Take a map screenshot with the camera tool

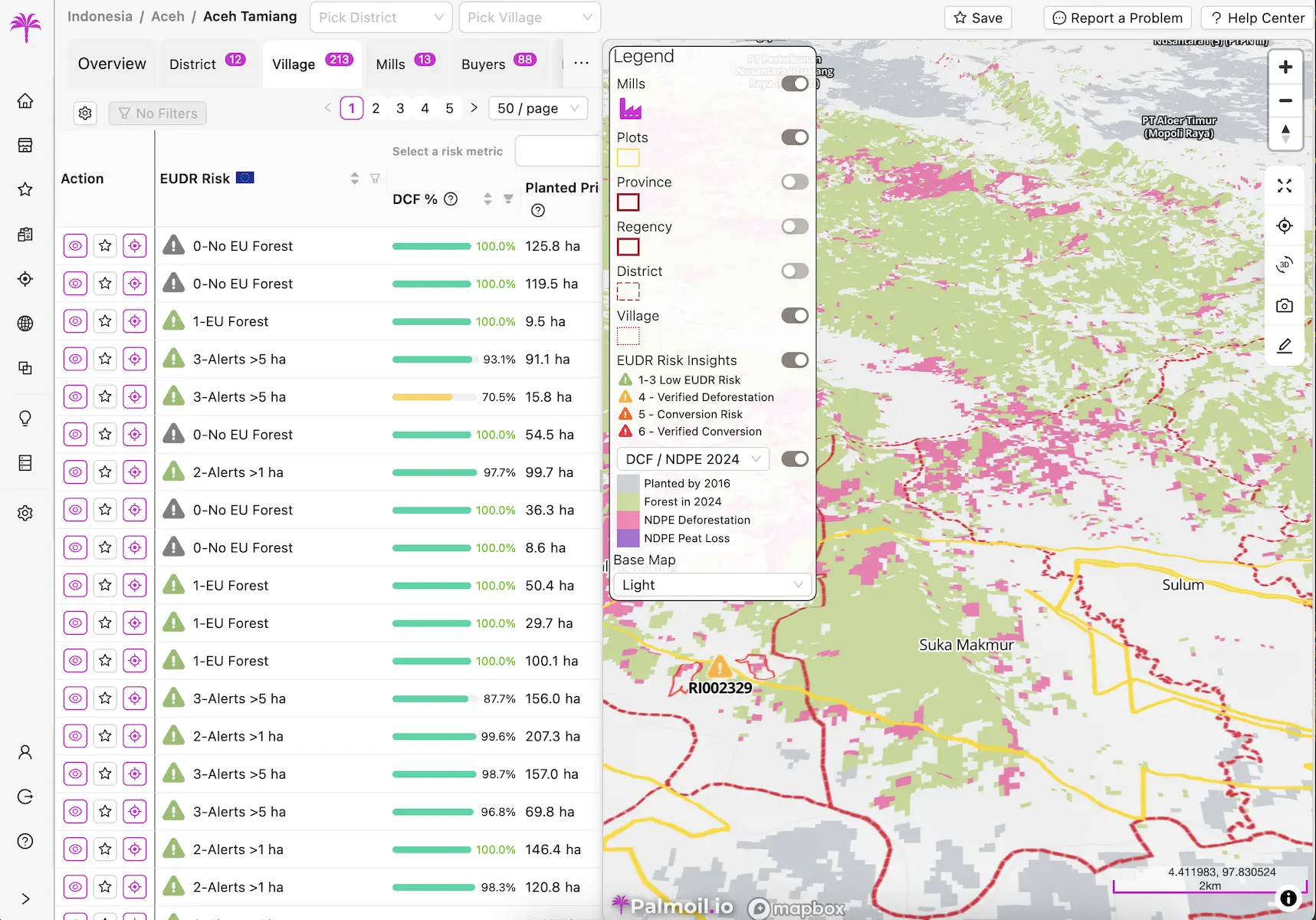point(1285,305)
